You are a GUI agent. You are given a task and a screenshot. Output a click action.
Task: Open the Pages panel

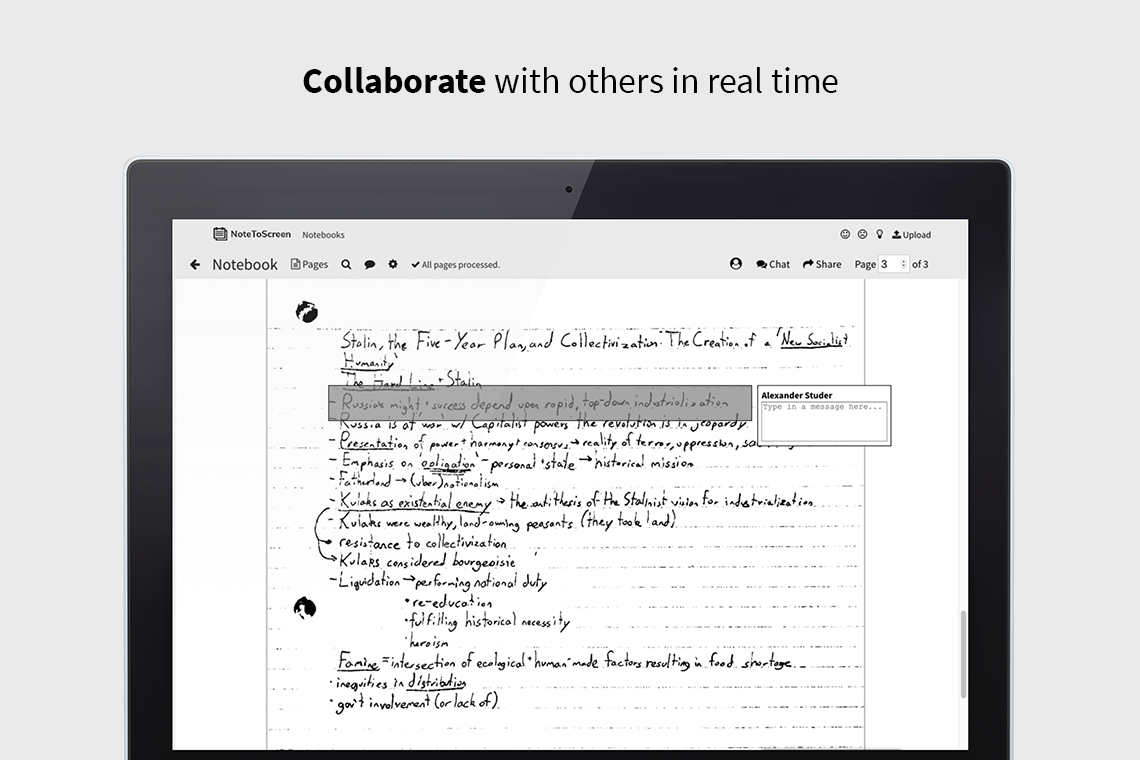tap(310, 265)
